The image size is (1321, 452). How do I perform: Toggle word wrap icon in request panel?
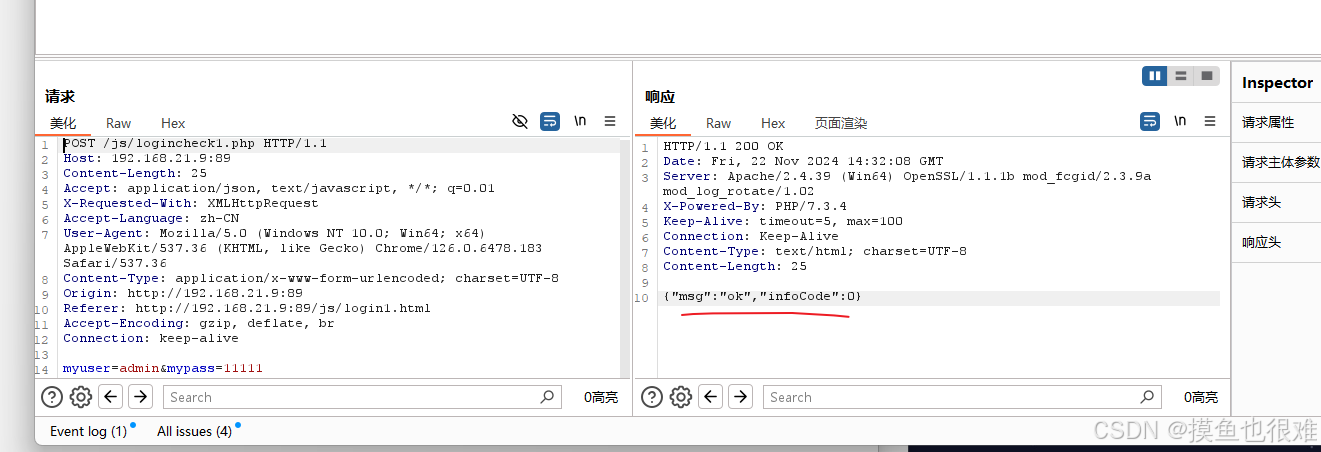tap(550, 121)
